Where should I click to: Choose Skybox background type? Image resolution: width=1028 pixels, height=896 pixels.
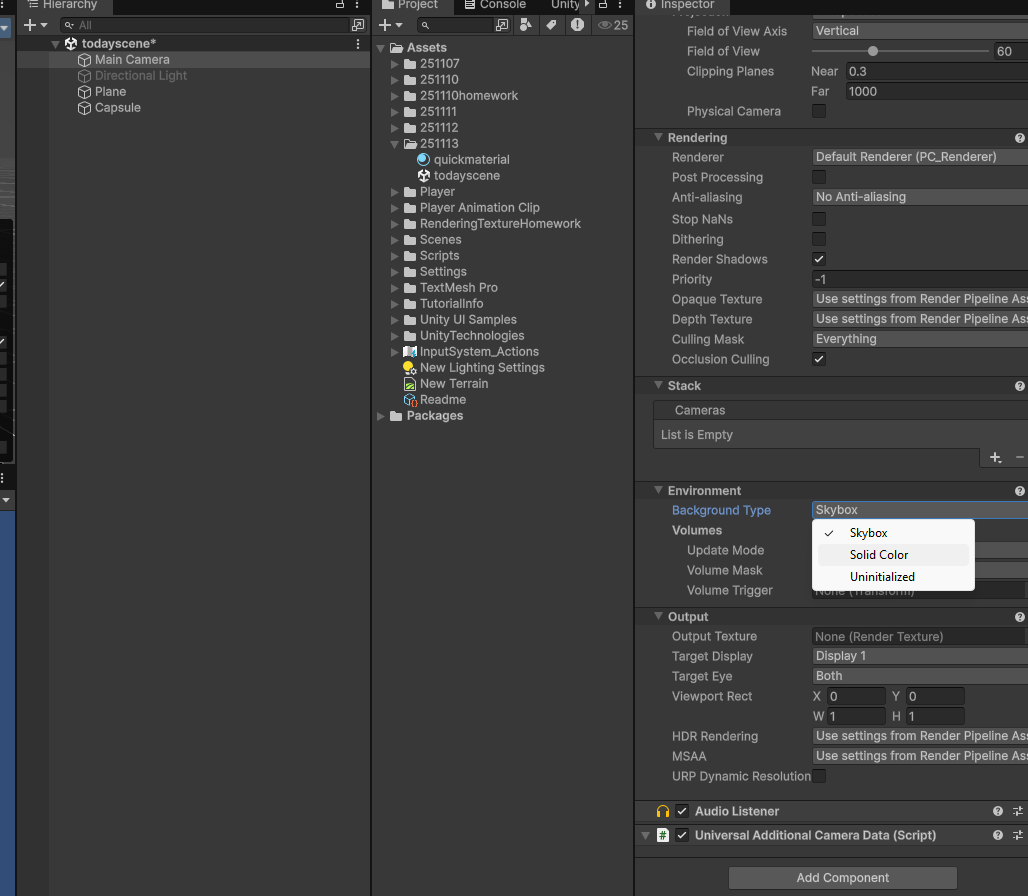click(x=893, y=533)
